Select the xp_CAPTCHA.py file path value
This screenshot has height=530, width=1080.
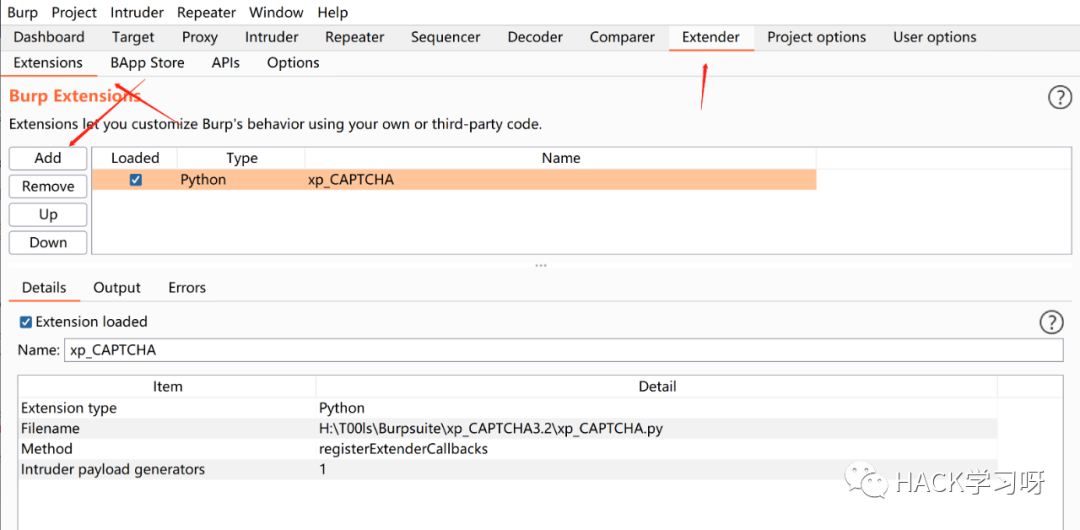click(491, 429)
